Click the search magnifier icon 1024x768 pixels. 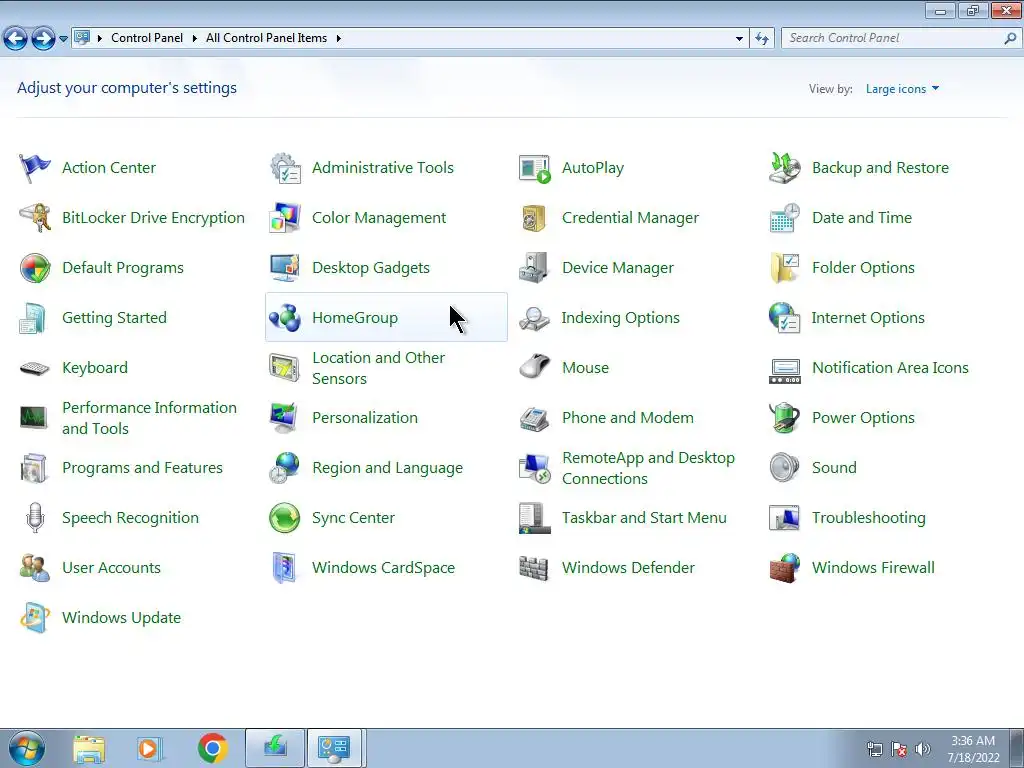tap(1010, 39)
